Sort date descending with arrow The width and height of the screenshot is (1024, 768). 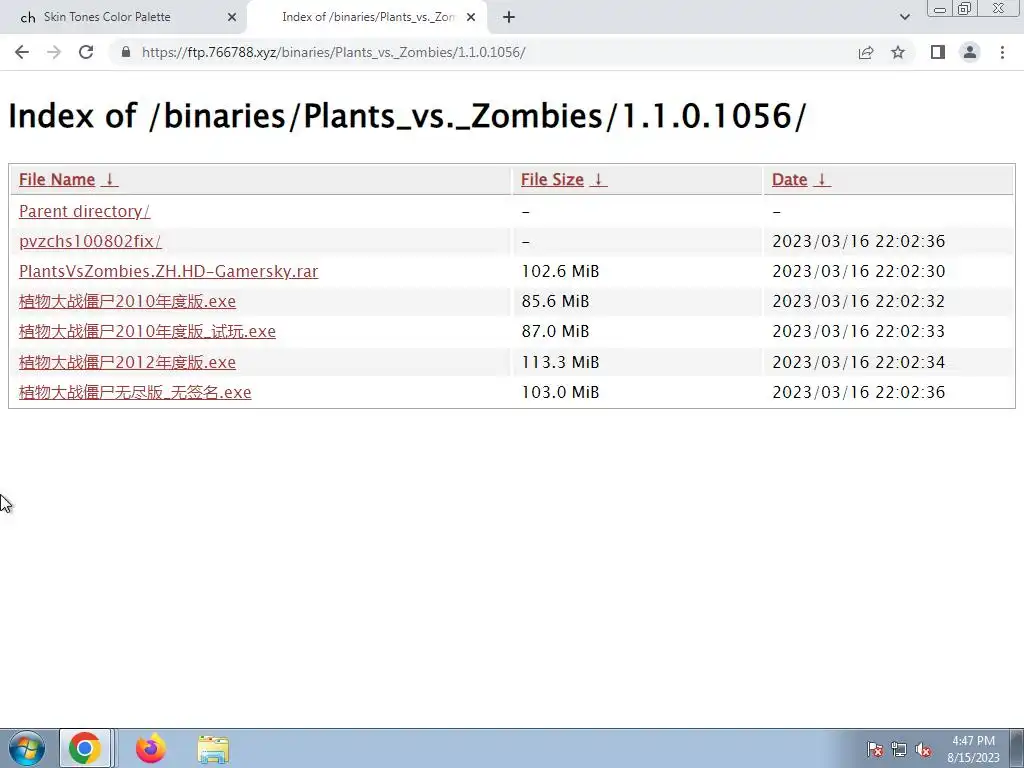coord(822,180)
